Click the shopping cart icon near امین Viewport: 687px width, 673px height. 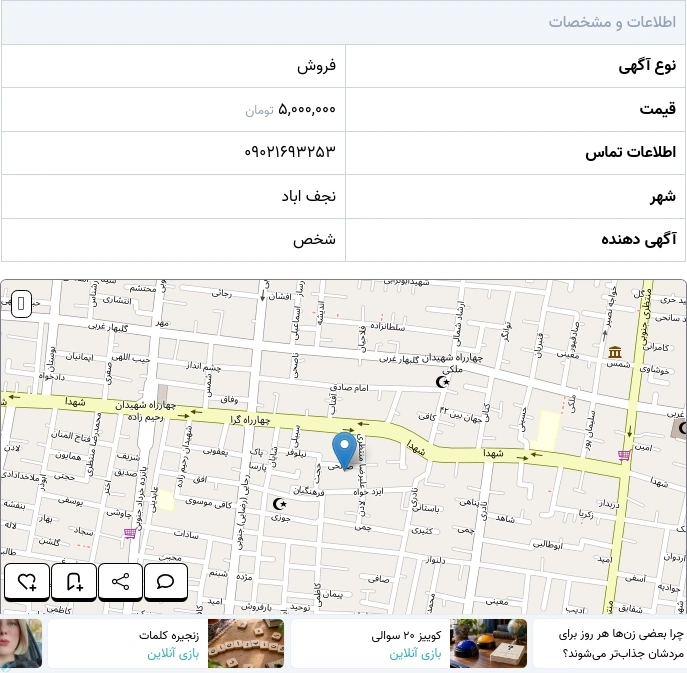624,455
